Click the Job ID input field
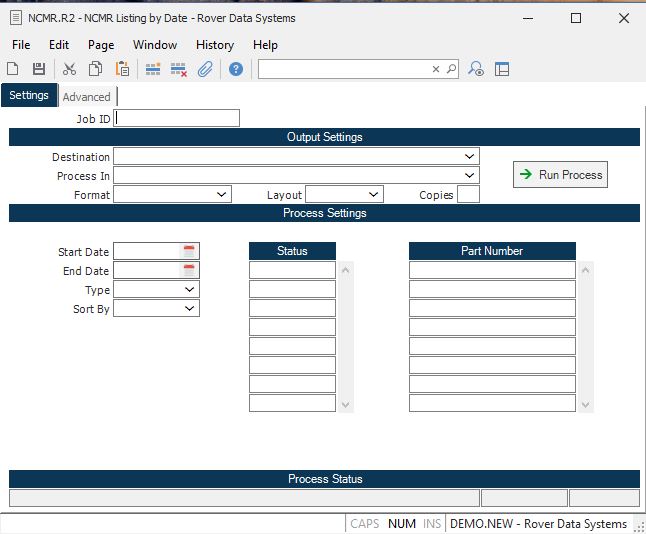 point(177,118)
